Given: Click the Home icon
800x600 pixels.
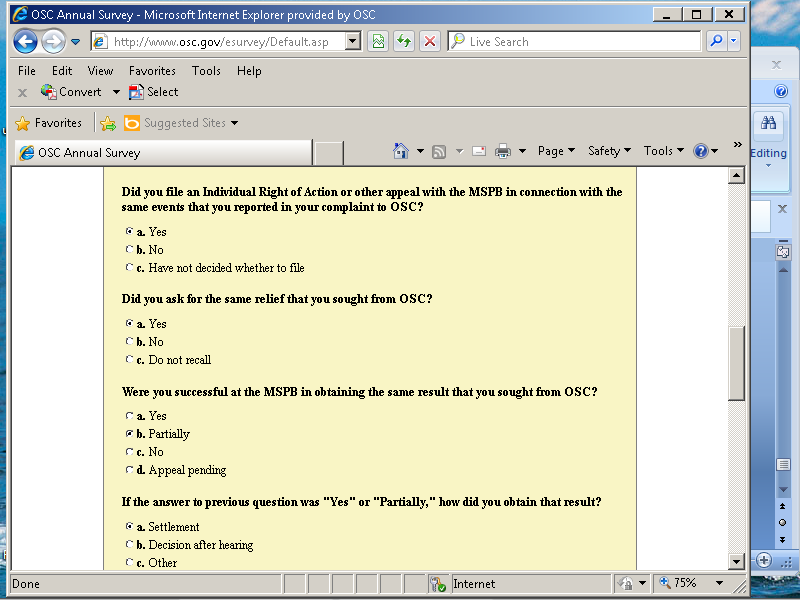Looking at the screenshot, I should (x=401, y=151).
